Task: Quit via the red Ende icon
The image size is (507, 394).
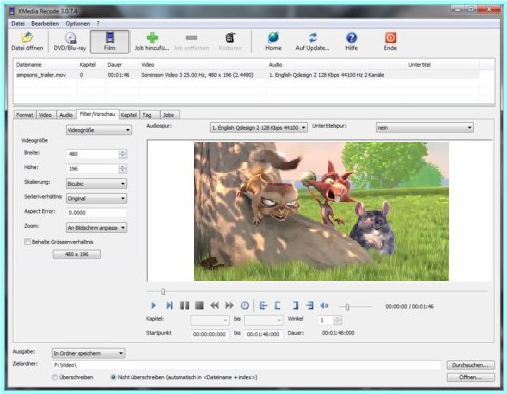Action: point(390,38)
